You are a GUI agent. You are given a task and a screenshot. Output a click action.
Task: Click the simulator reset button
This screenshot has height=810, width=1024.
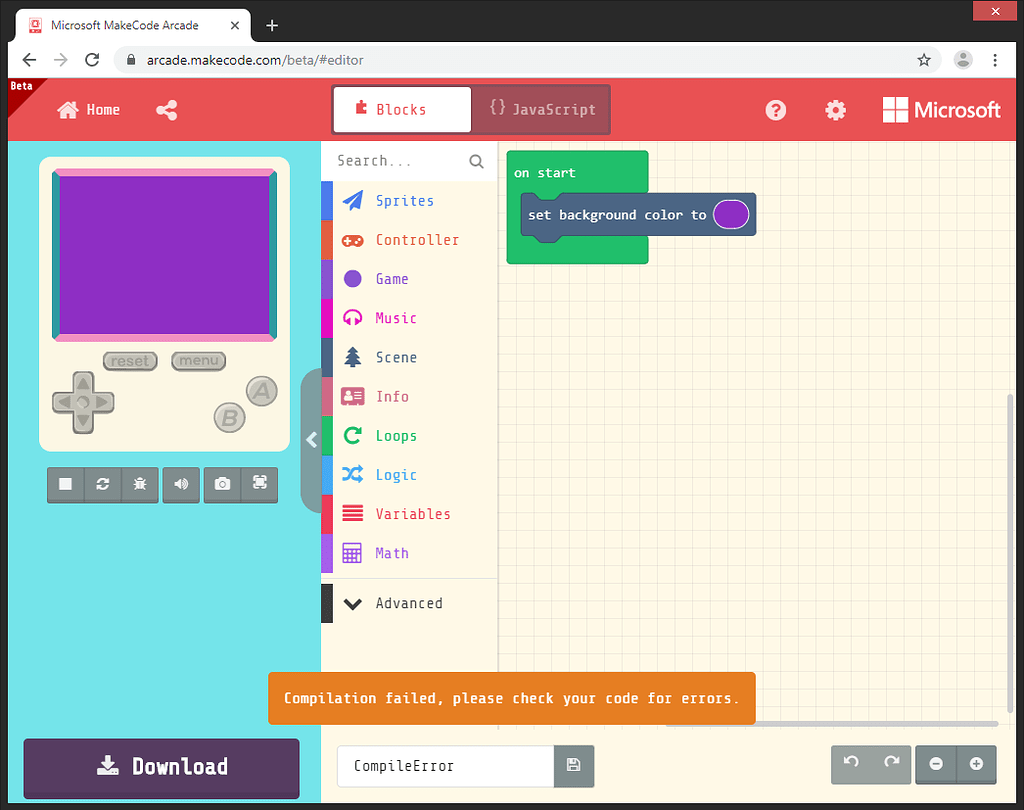(x=130, y=361)
